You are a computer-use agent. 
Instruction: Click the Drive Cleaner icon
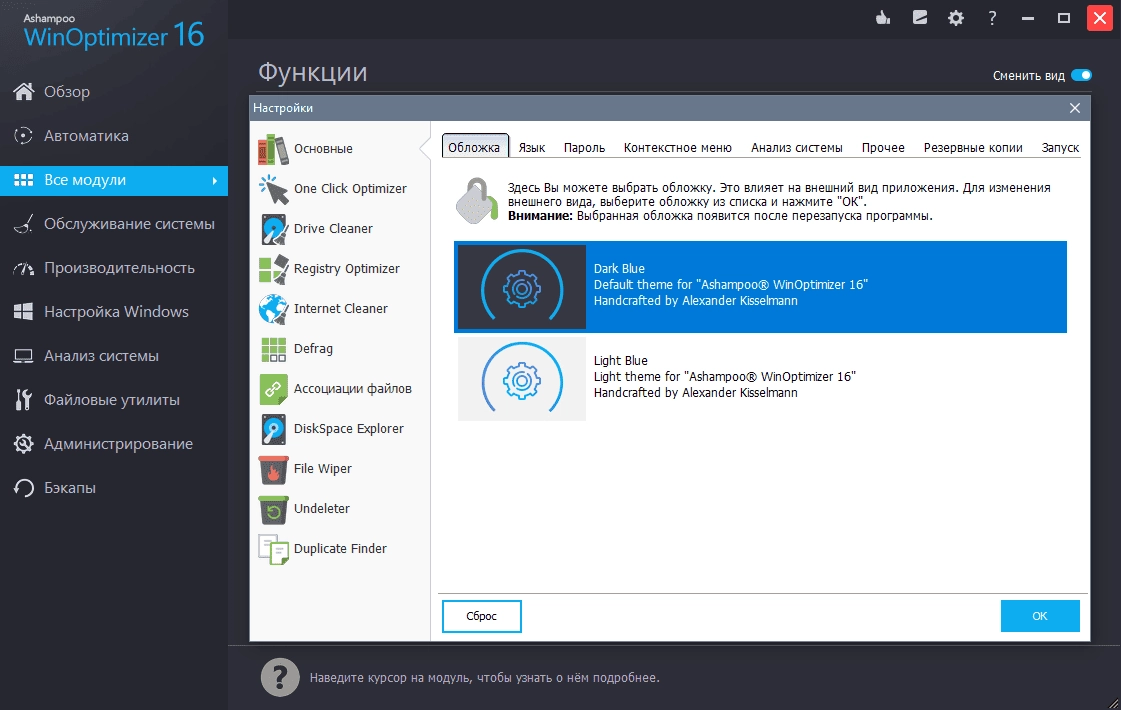(x=273, y=229)
